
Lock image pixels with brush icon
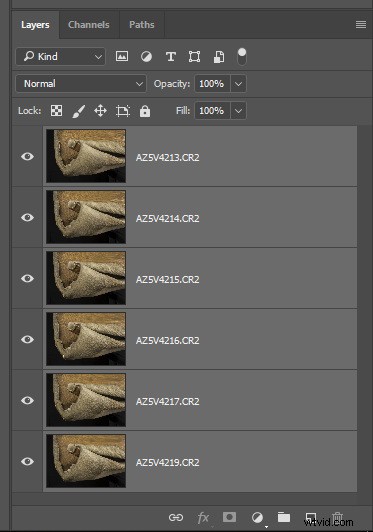79,111
